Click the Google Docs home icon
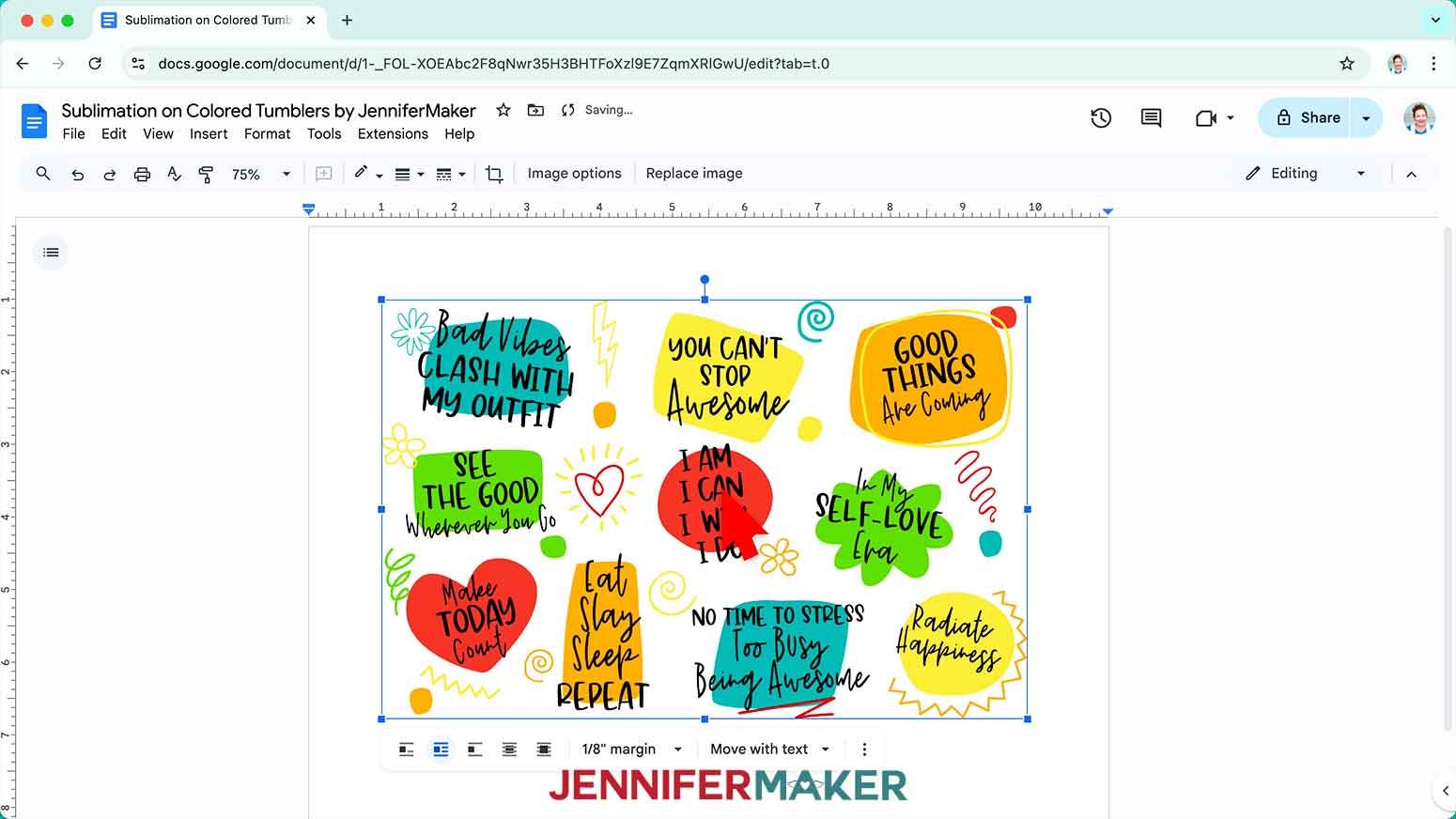This screenshot has height=819, width=1456. point(34,121)
